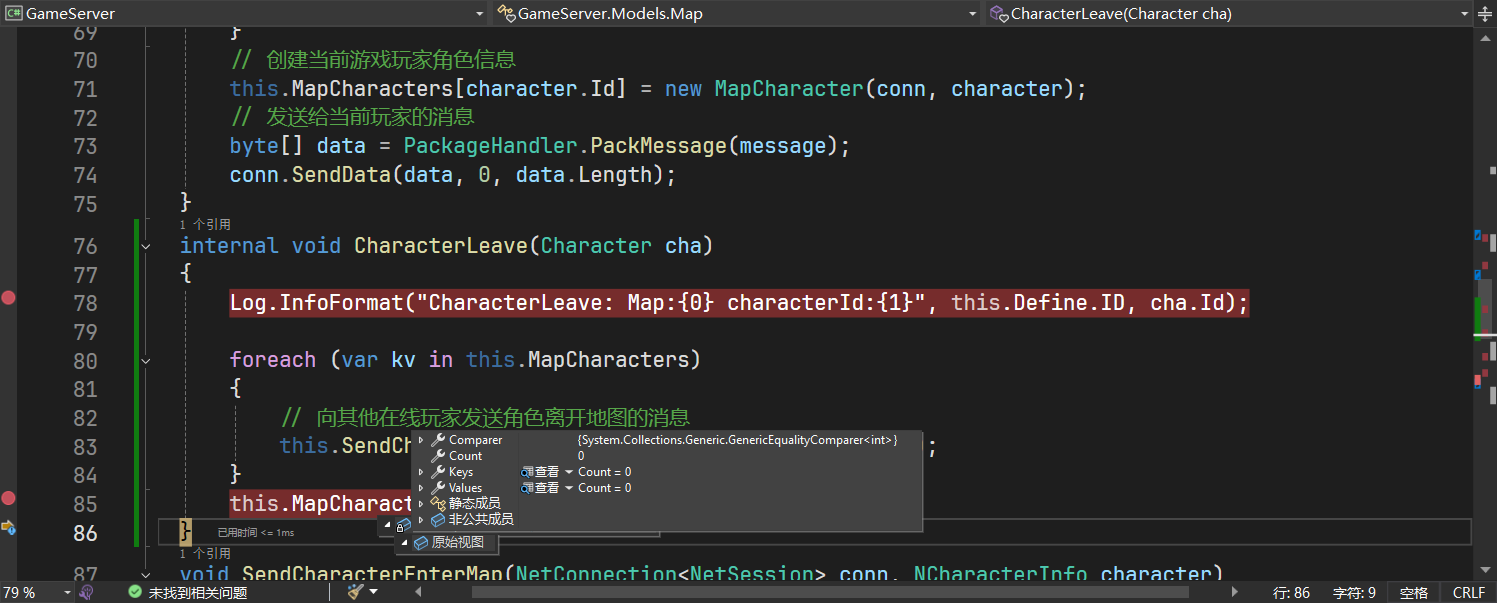Toggle the breakpoint on line 85
The image size is (1497, 603).
pos(9,498)
